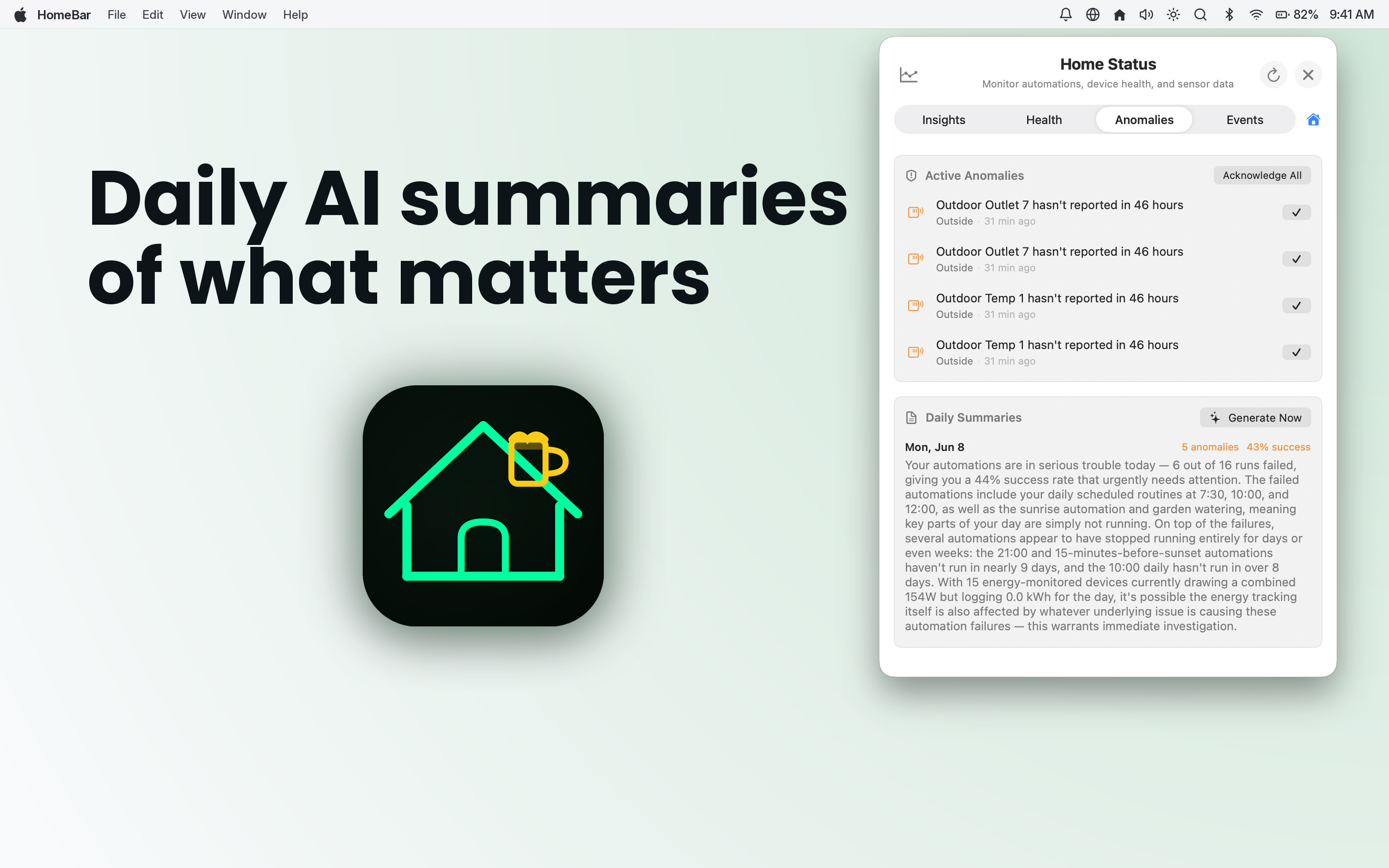
Task: Click sensor icon of first Outdoor Outlet 7 row
Action: [915, 212]
